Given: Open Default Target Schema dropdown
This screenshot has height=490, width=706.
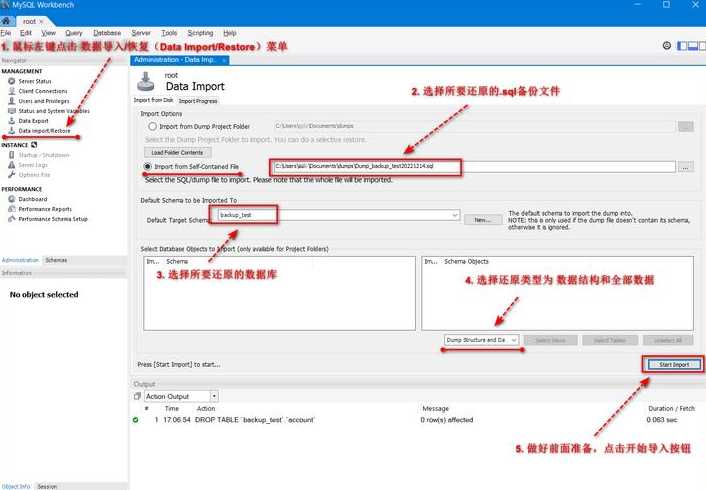Looking at the screenshot, I should [455, 215].
